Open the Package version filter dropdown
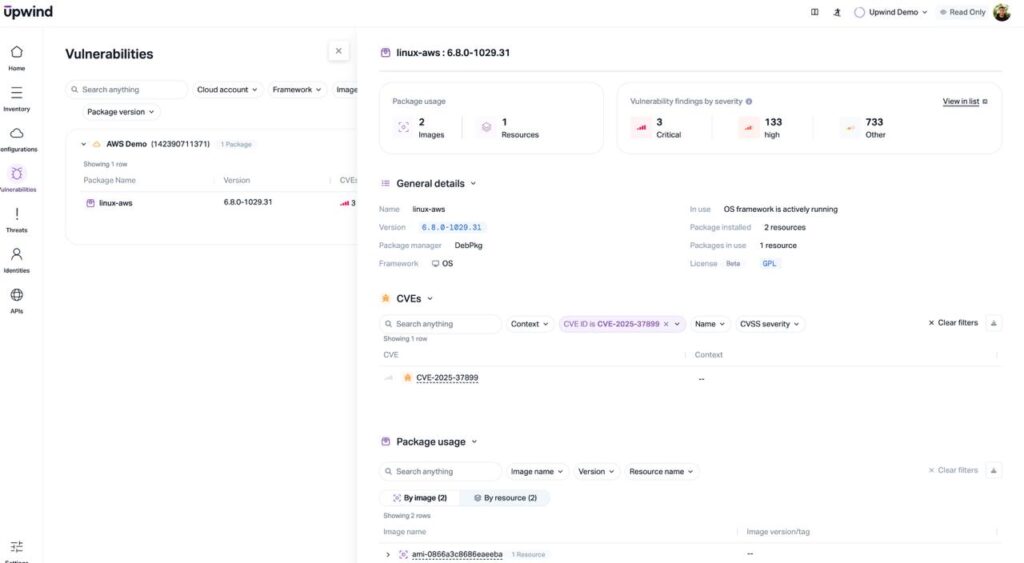 point(121,112)
